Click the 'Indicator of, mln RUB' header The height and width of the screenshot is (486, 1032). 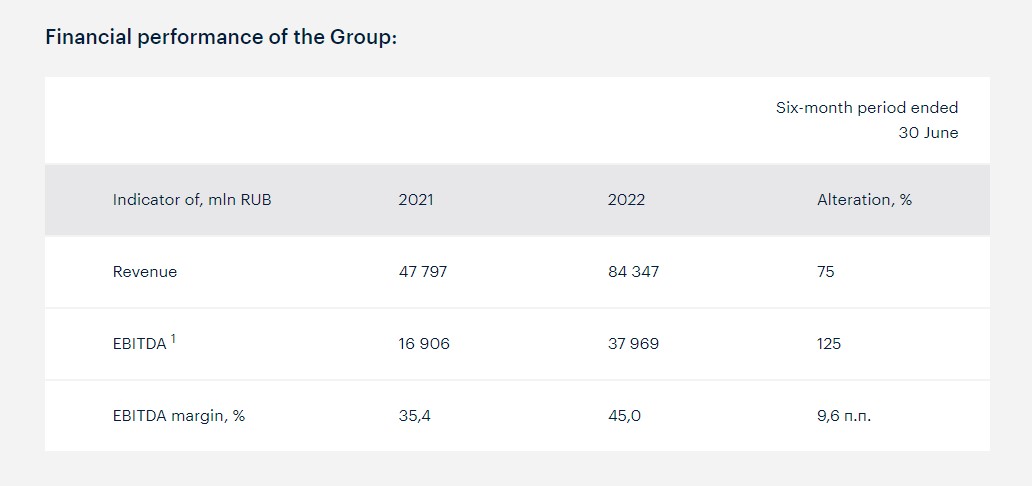(192, 200)
